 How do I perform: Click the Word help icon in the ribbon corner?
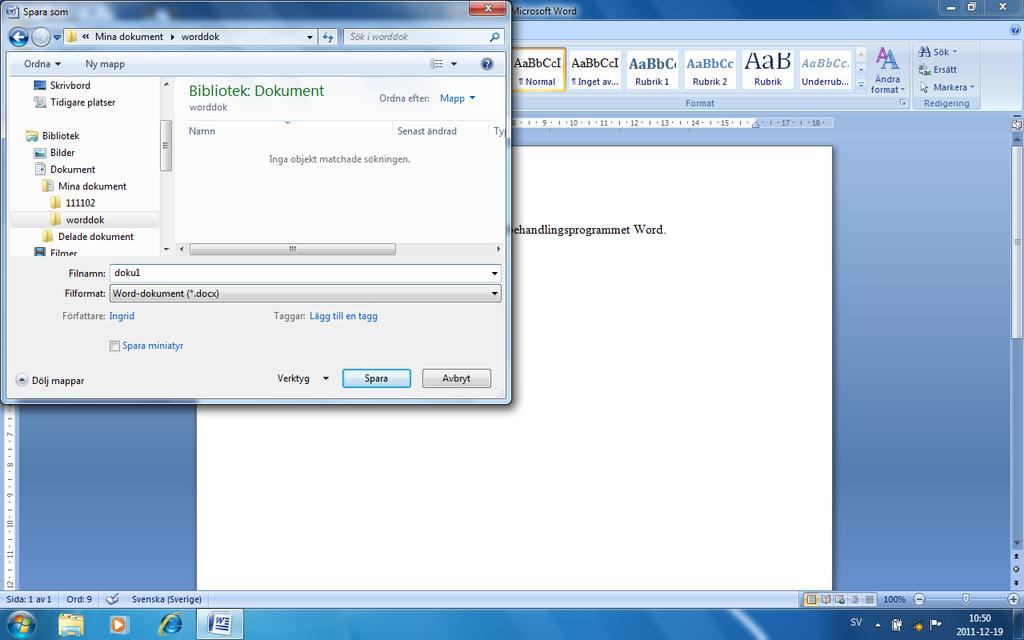click(1015, 29)
